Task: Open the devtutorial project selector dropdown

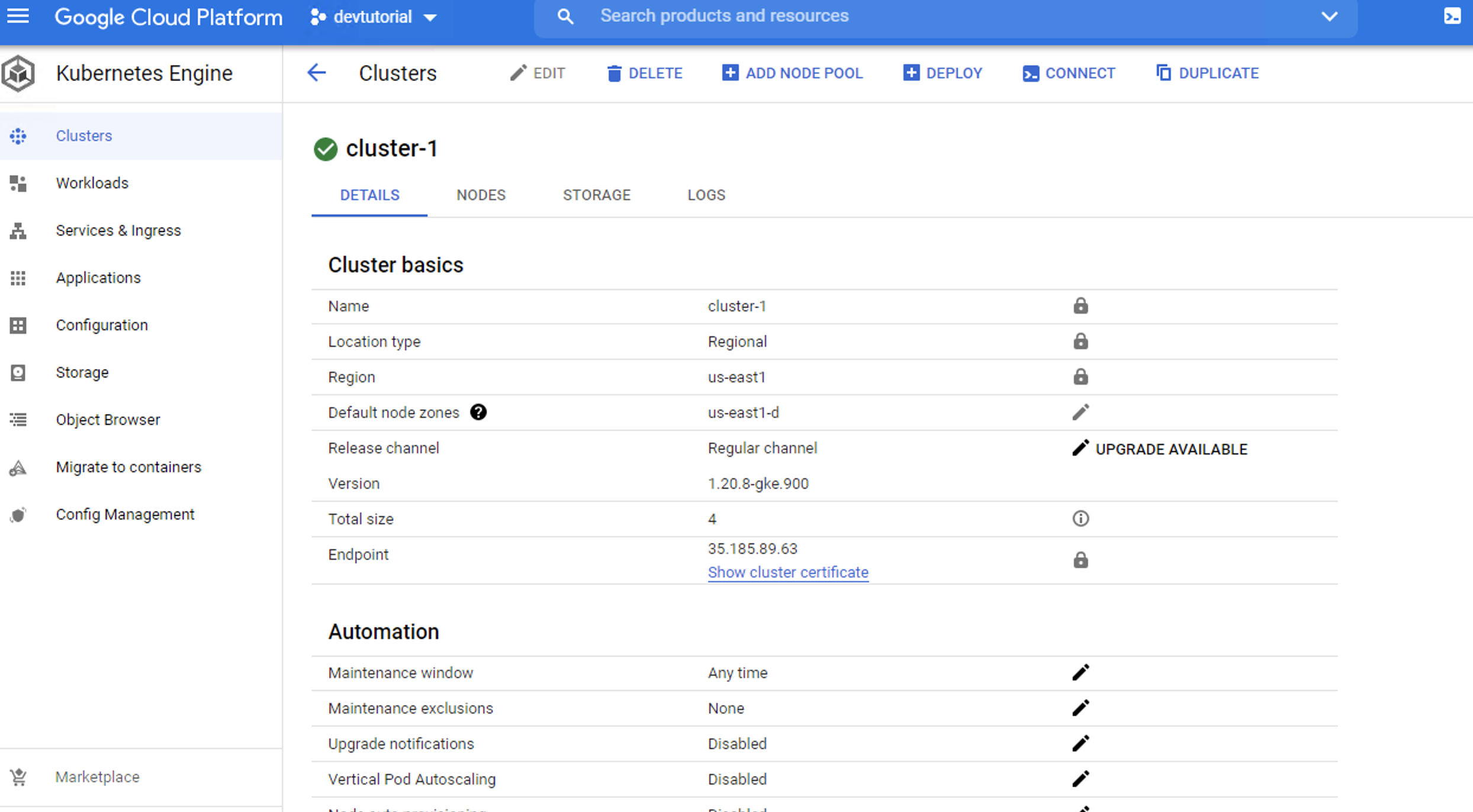Action: pos(374,17)
